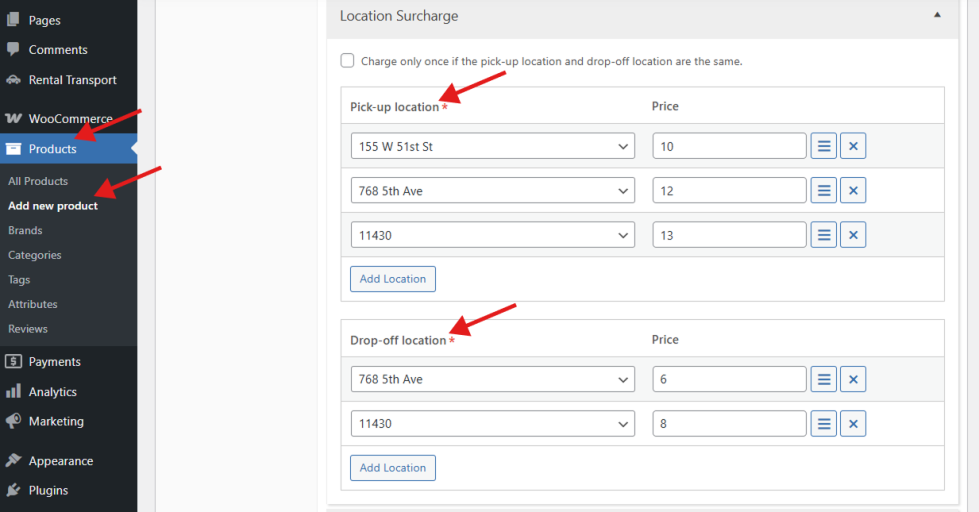Add Location under Drop-off location

(392, 467)
